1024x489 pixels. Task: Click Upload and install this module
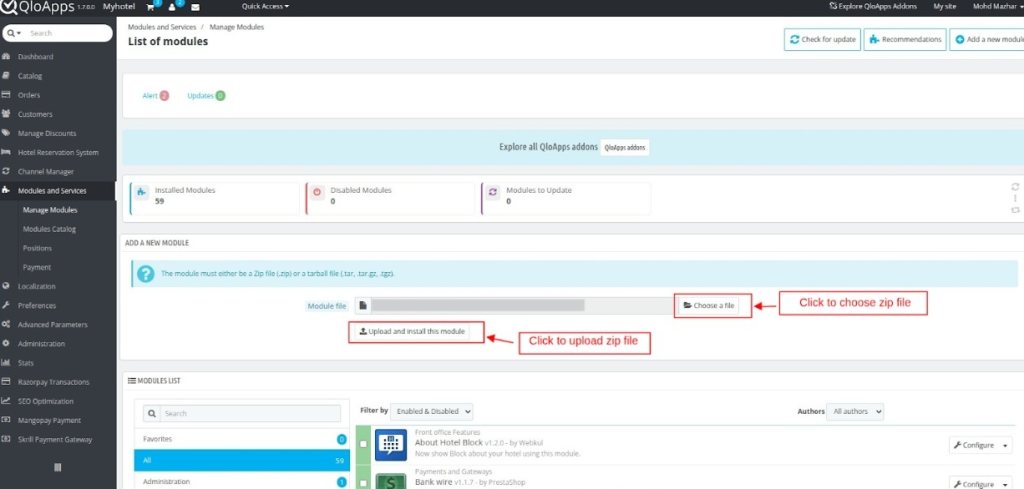tap(416, 331)
